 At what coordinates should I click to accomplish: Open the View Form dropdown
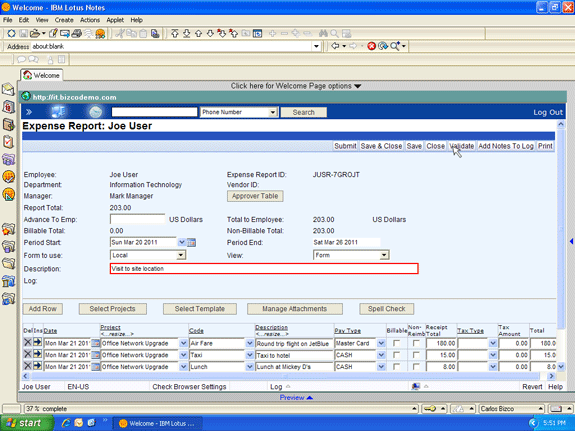tap(384, 255)
